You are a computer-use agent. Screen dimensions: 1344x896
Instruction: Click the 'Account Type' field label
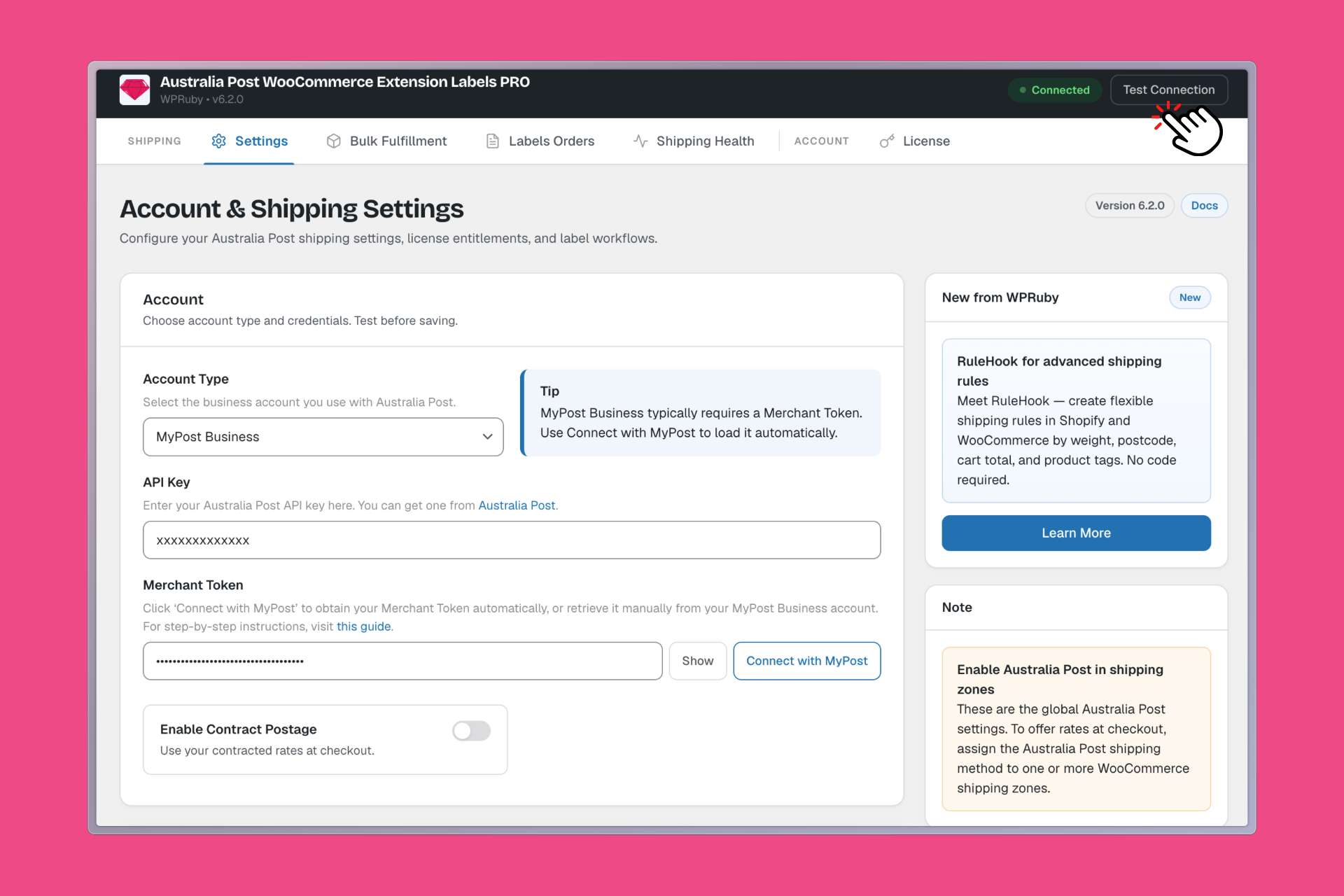pyautogui.click(x=185, y=379)
